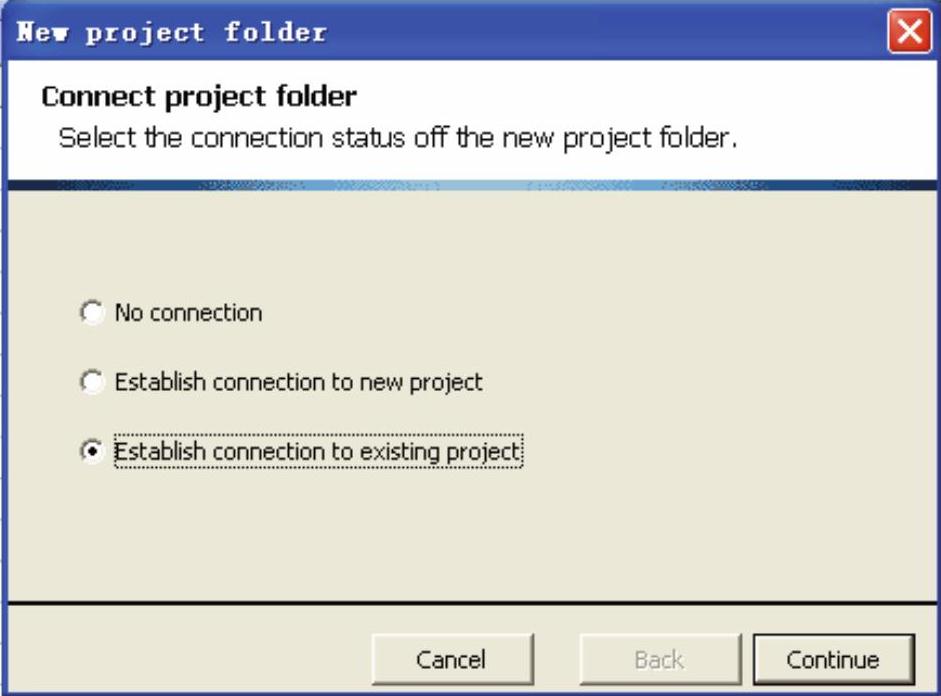
Task: Click the black separator line above the buttons
Action: click(x=470, y=603)
